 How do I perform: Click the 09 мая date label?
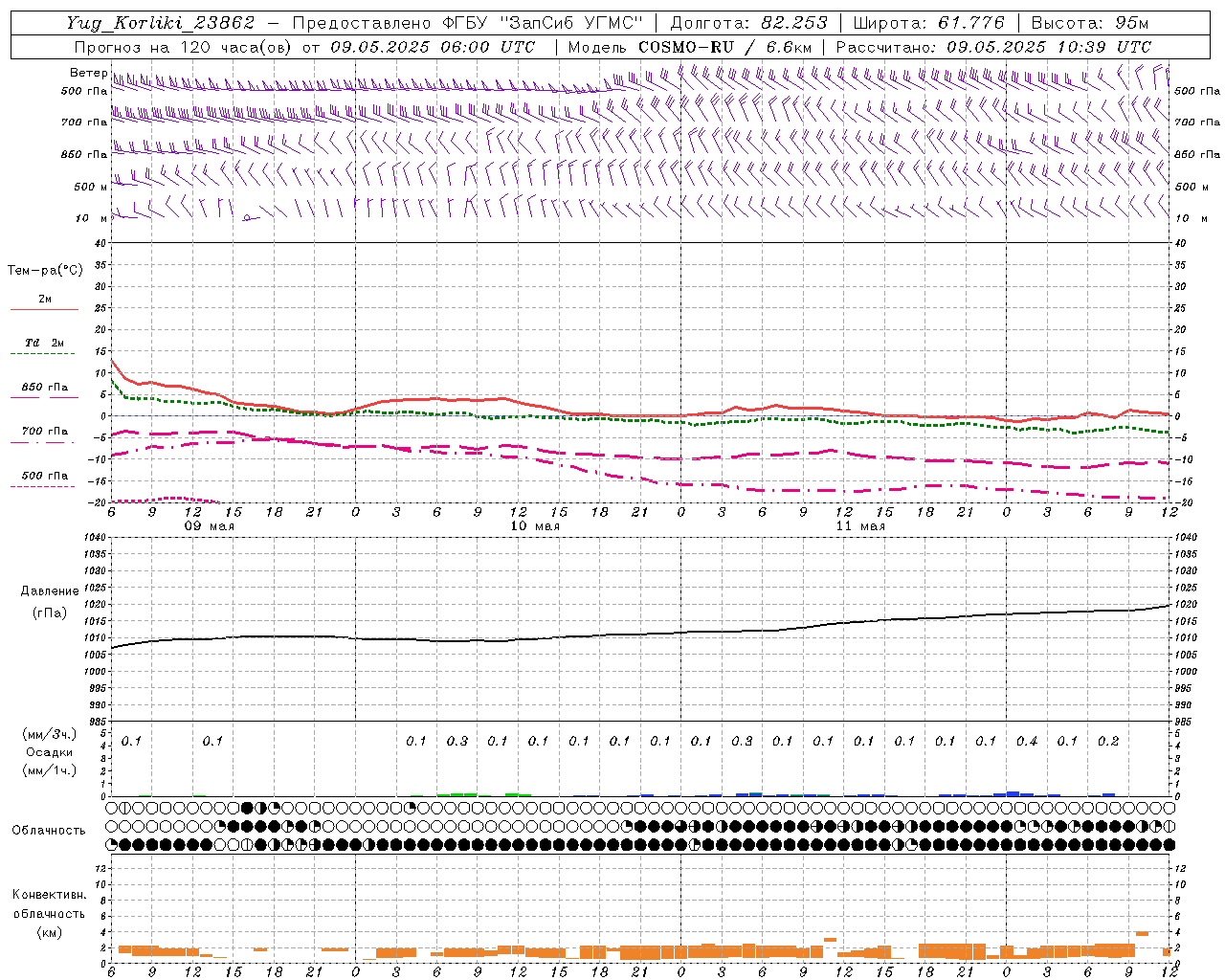[x=209, y=526]
